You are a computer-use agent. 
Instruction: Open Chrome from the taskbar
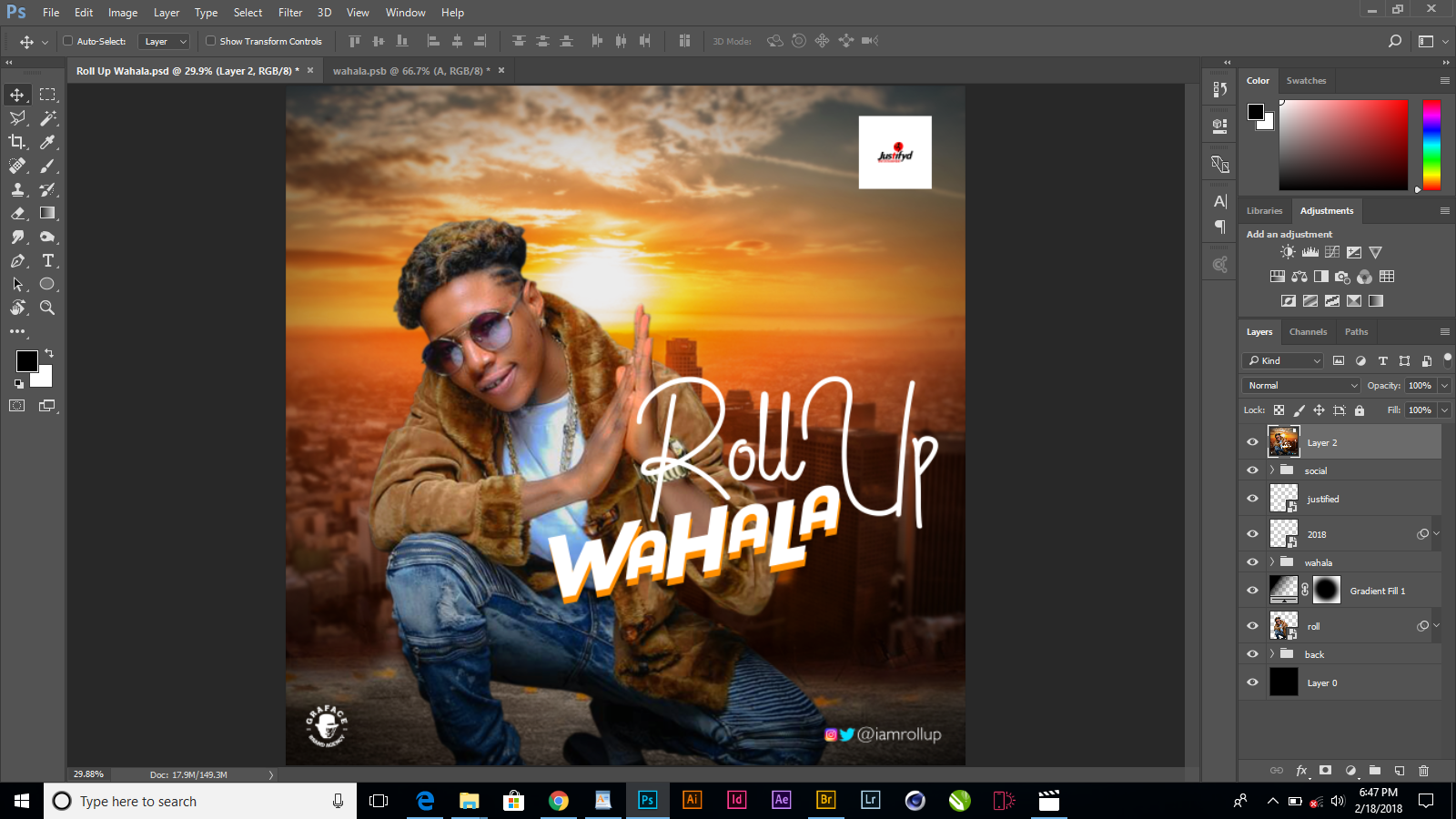tap(559, 801)
